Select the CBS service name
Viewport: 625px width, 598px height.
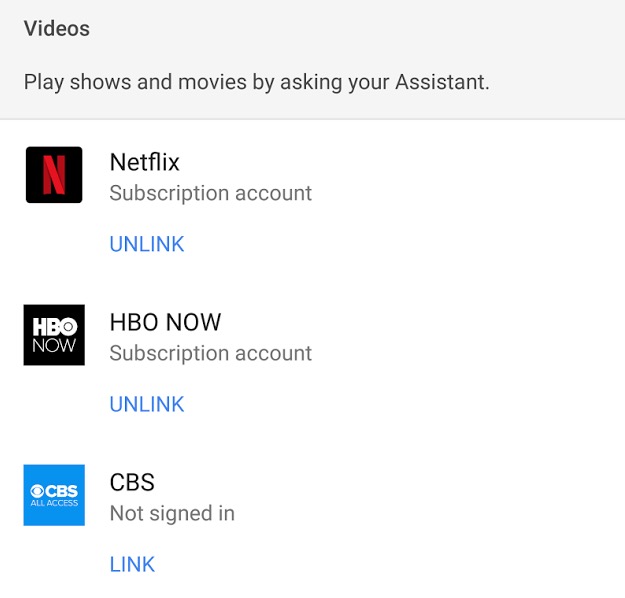point(132,482)
